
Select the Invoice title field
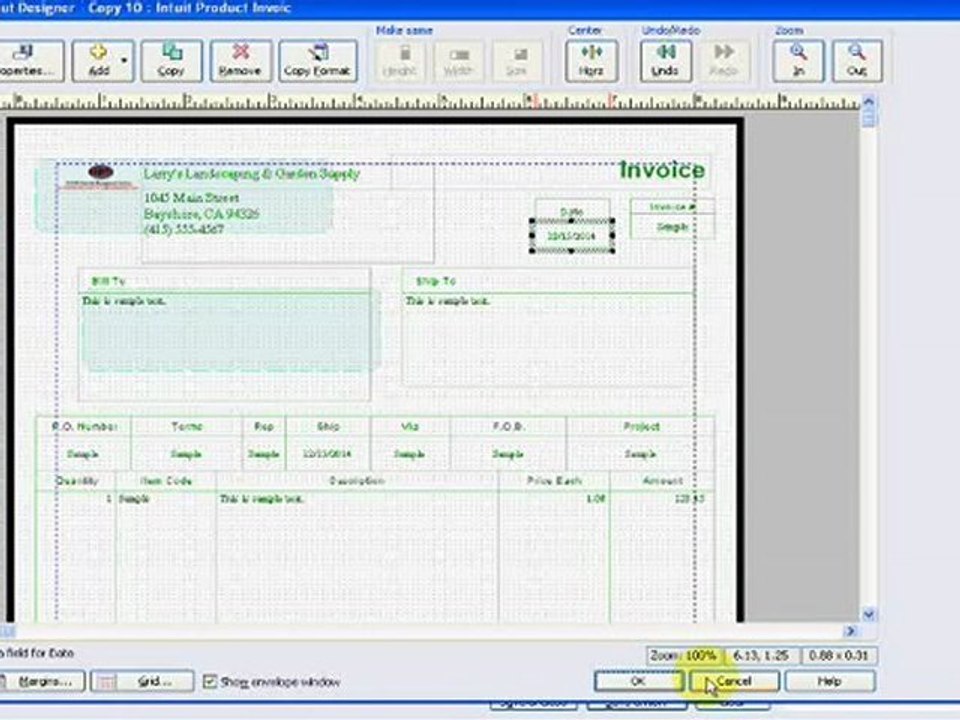(x=661, y=170)
